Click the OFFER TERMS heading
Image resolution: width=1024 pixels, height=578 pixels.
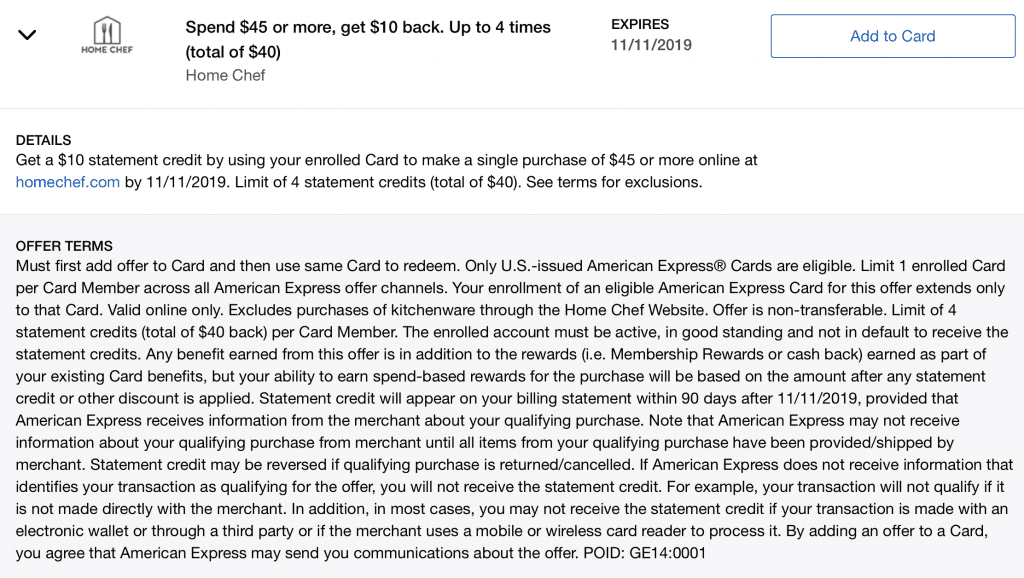(x=64, y=246)
